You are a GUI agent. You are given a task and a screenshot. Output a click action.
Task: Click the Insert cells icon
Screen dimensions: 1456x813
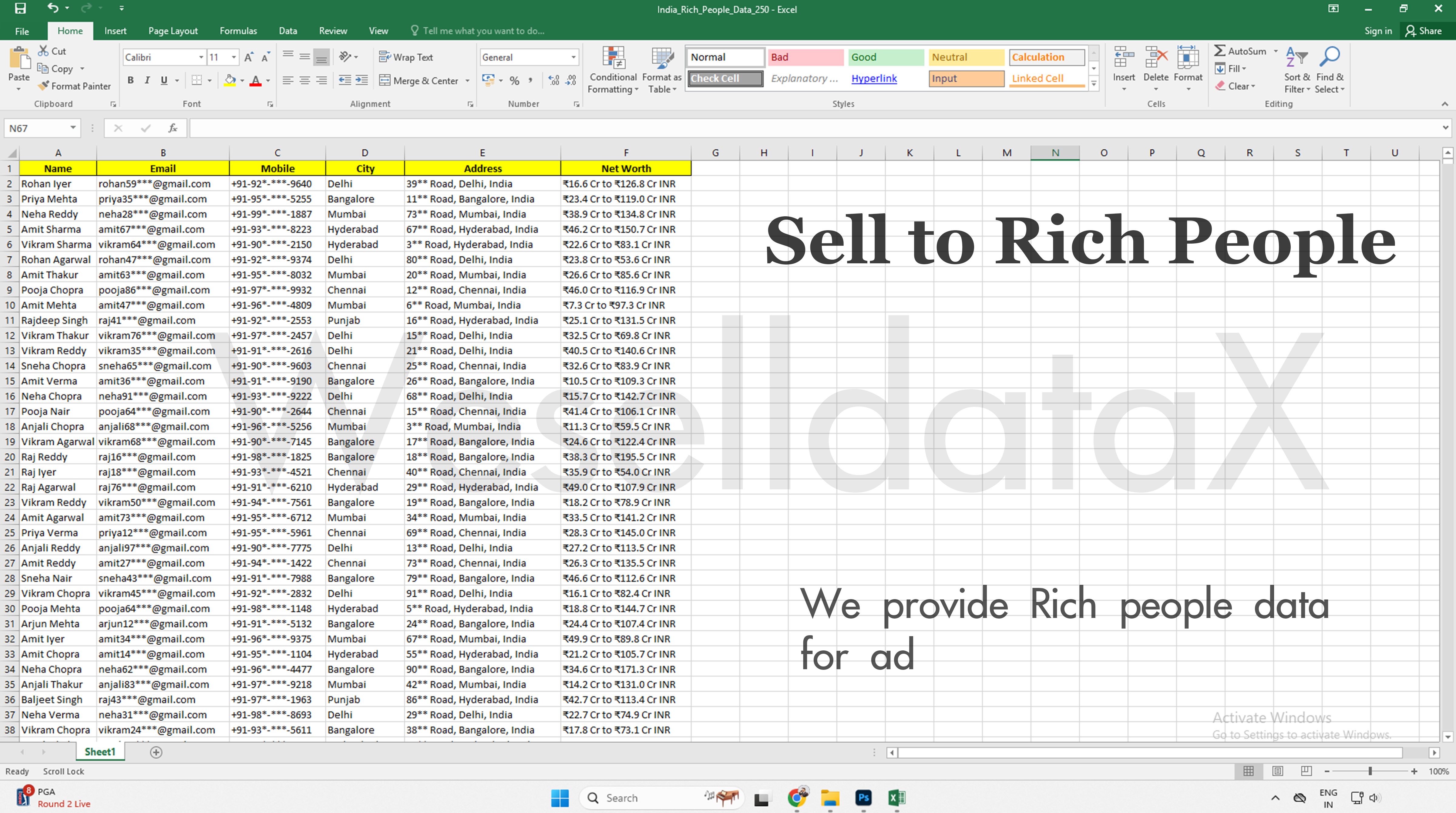pos(1124,58)
